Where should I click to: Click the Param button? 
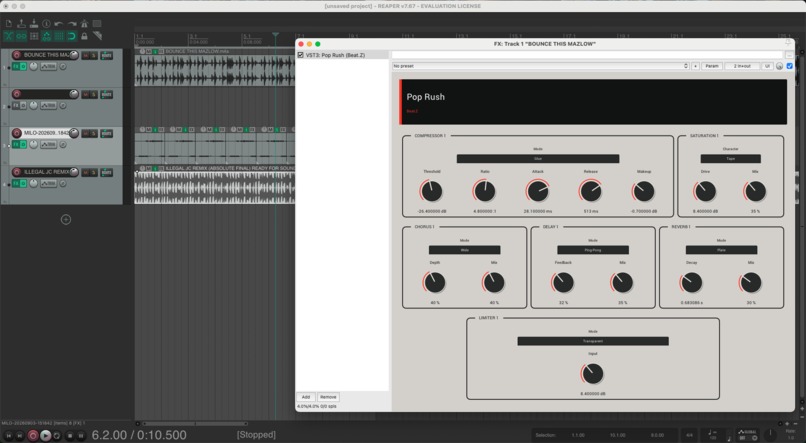click(712, 66)
